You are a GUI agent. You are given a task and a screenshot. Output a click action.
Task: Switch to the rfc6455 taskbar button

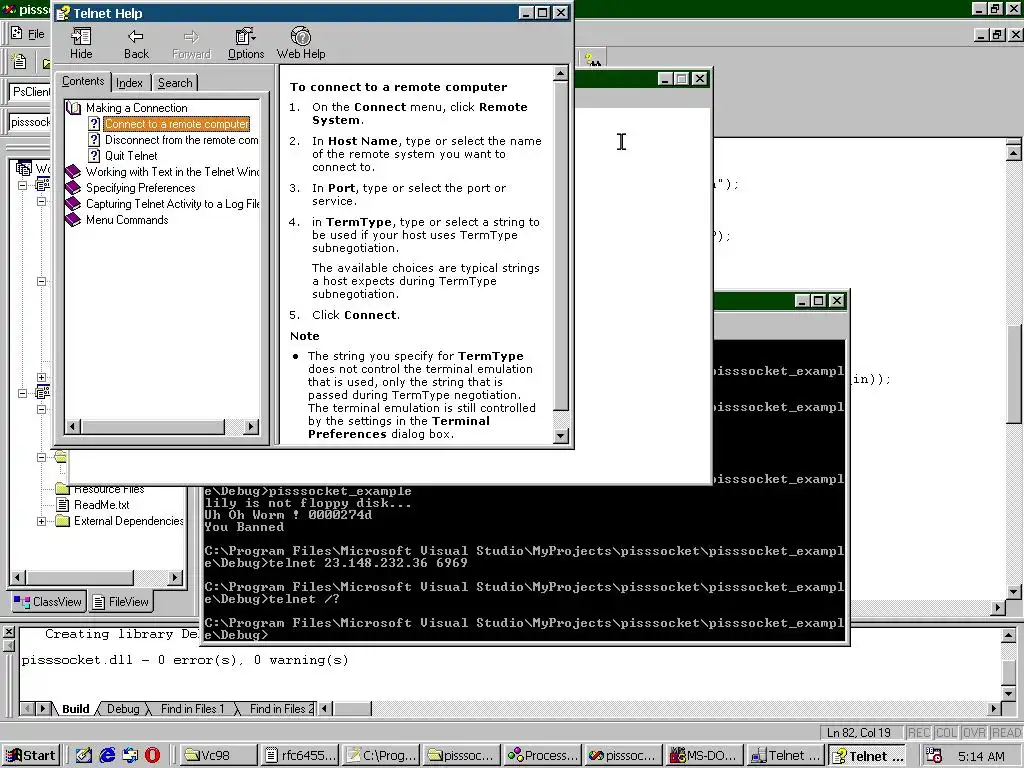point(298,756)
